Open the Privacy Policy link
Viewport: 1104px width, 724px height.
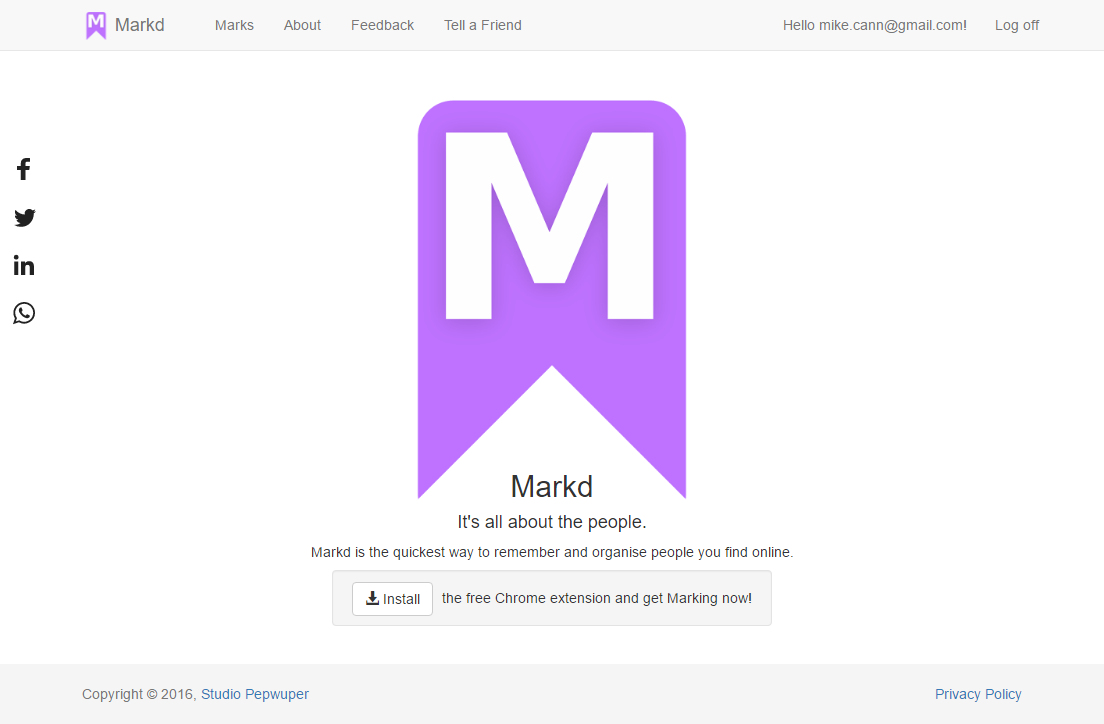click(978, 694)
